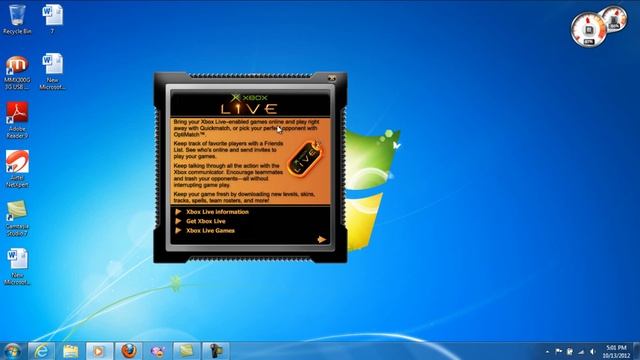Click the 'Bring your Xbox Live-enabled games online' paragraph

click(246, 128)
